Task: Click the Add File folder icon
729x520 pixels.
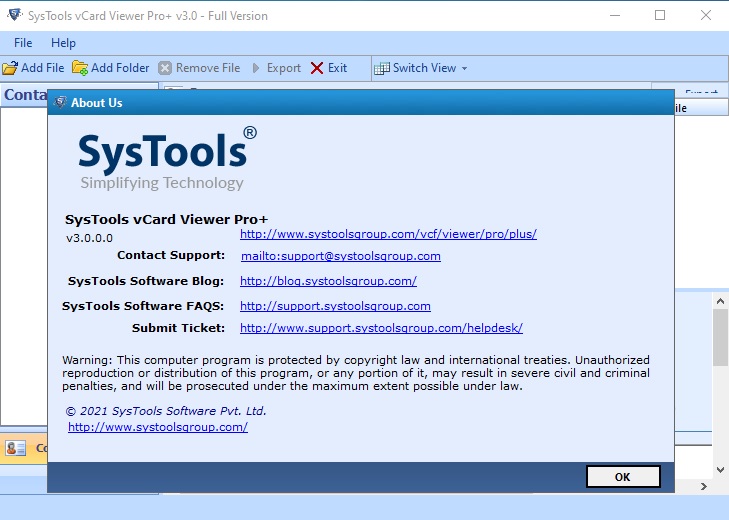Action: (10, 68)
